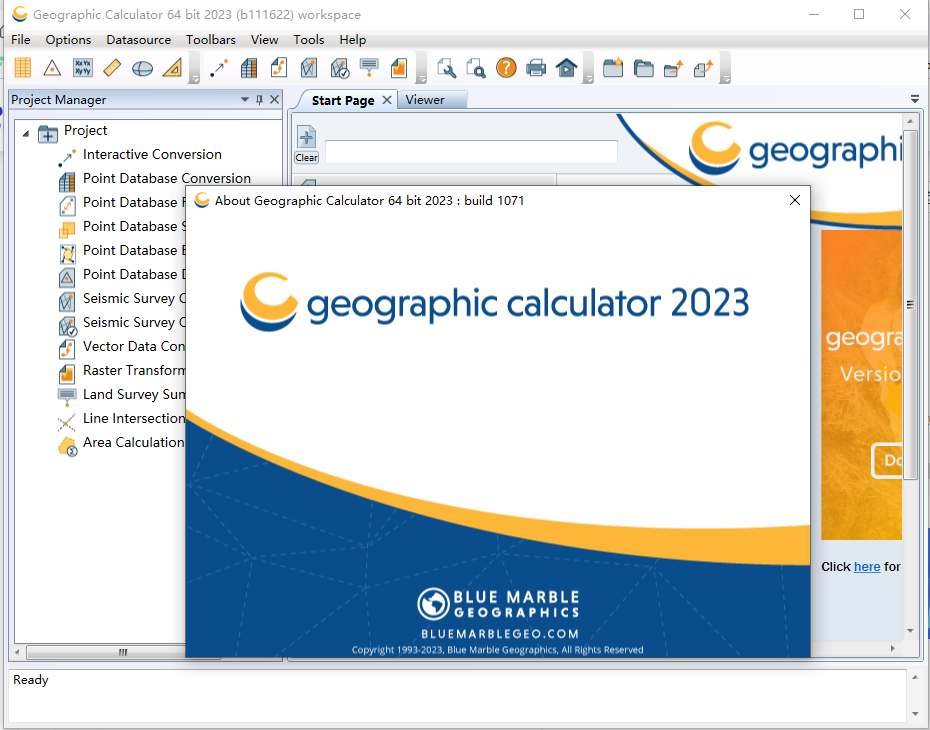Click the Project Manager horizontal scrollbar thumb
The height and width of the screenshot is (730, 930).
coord(123,652)
